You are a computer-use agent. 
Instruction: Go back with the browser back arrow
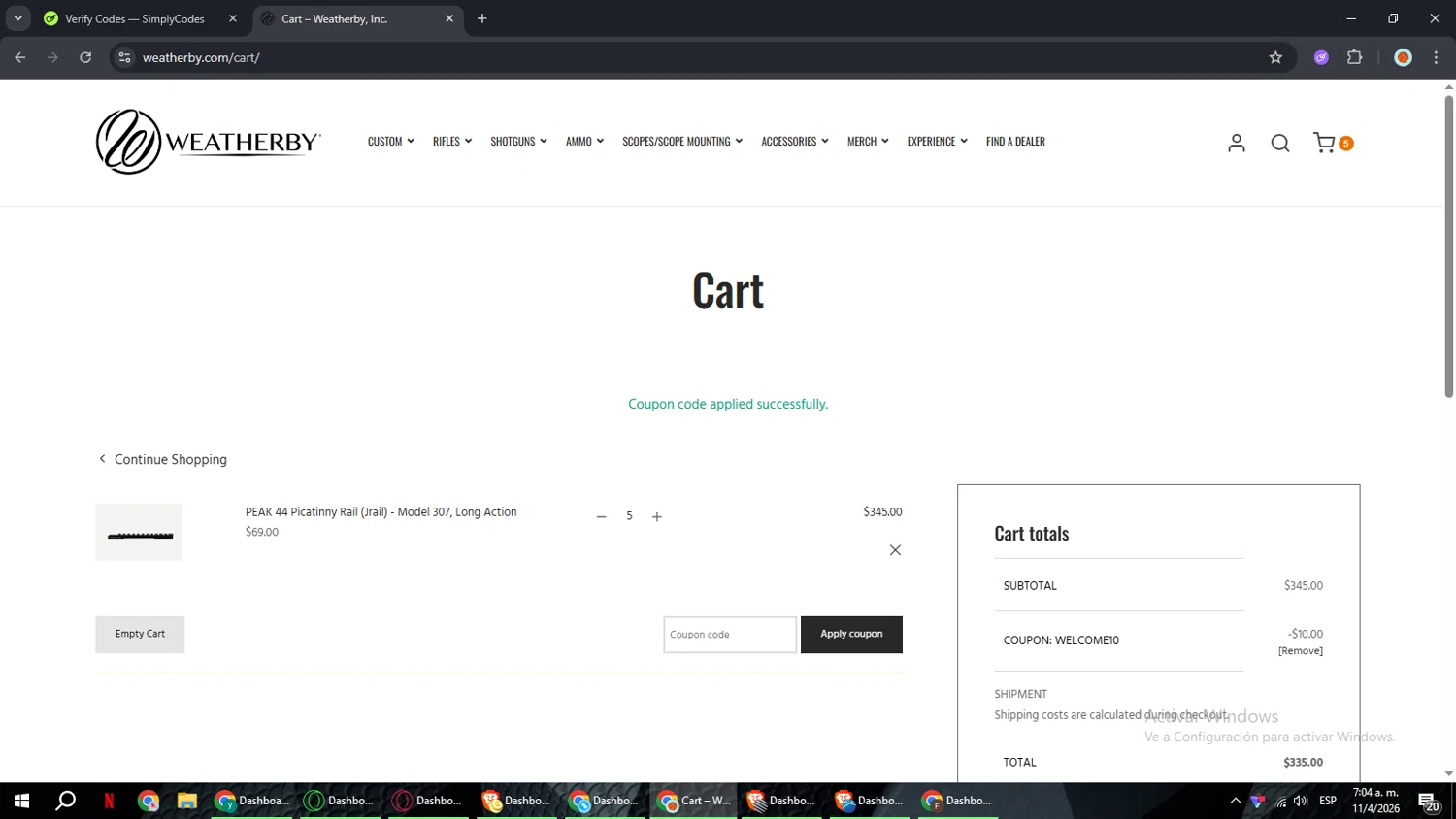pyautogui.click(x=20, y=57)
